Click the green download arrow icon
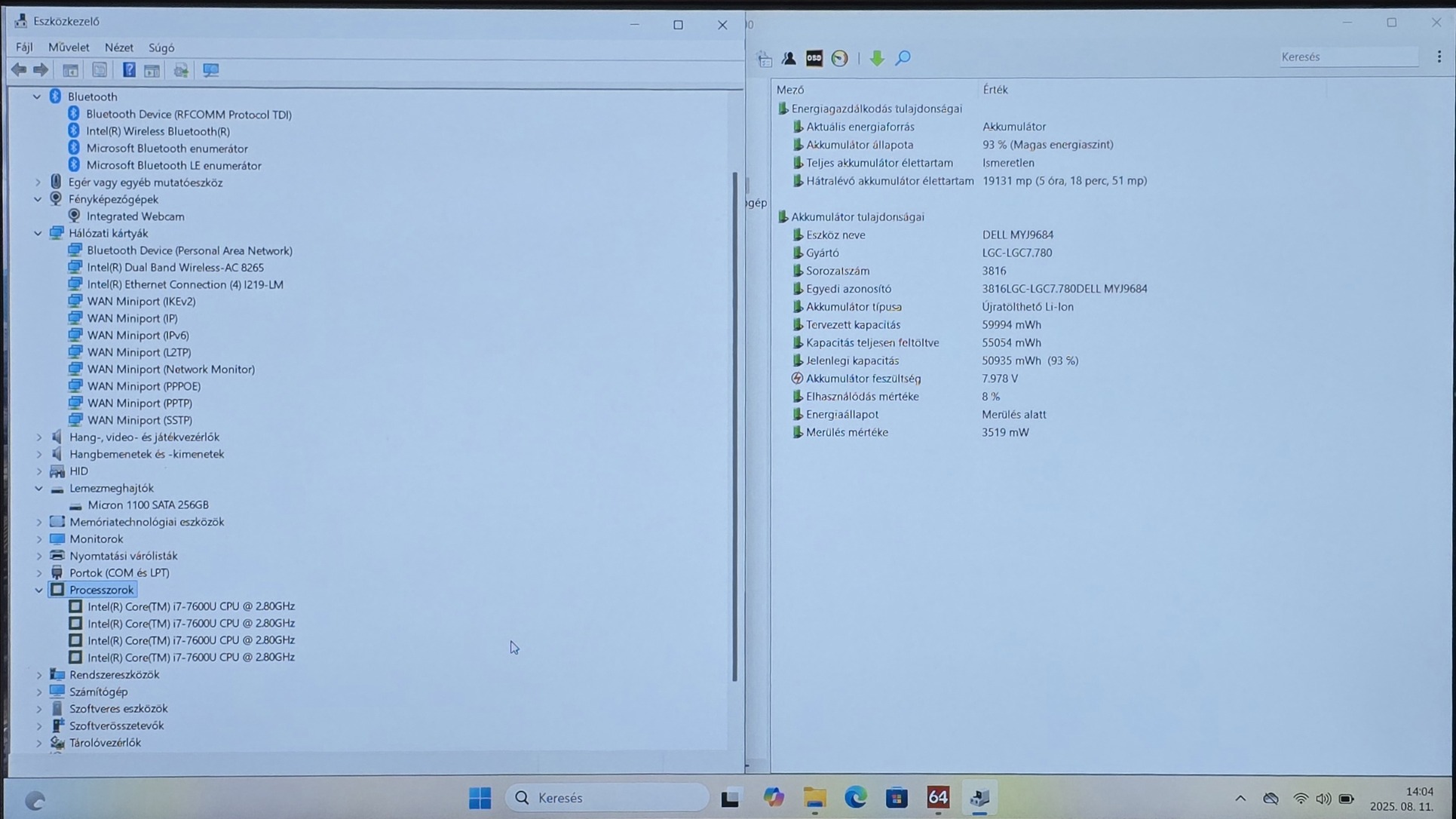This screenshot has width=1456, height=819. point(876,58)
